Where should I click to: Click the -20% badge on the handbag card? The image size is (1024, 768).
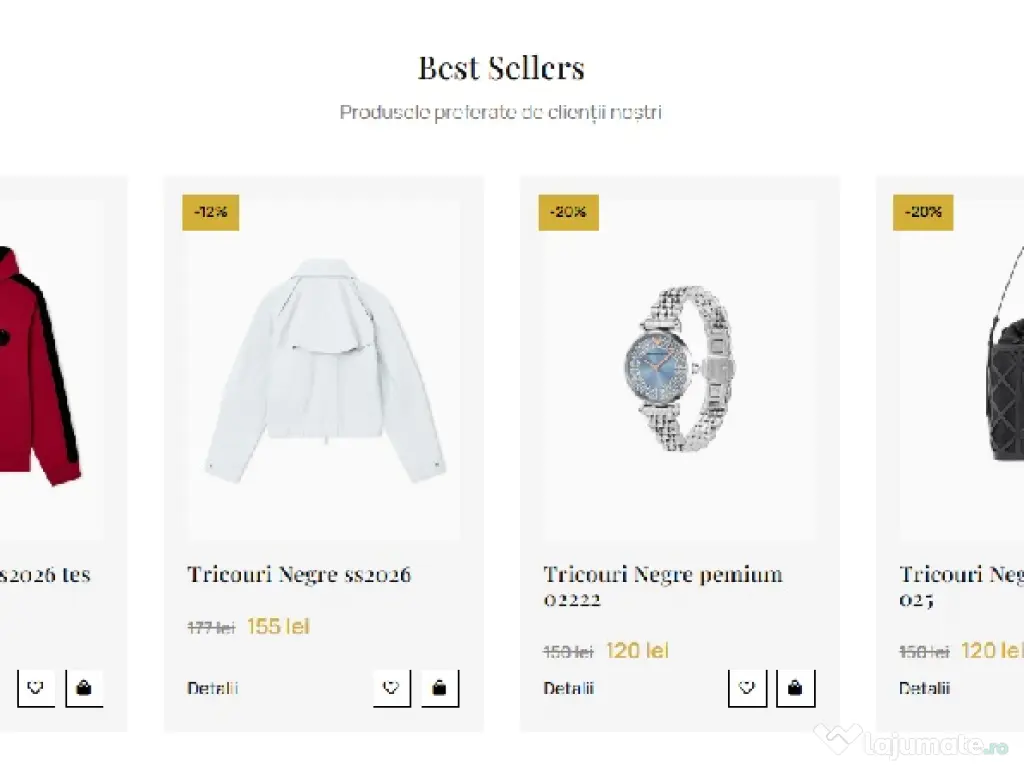click(922, 212)
